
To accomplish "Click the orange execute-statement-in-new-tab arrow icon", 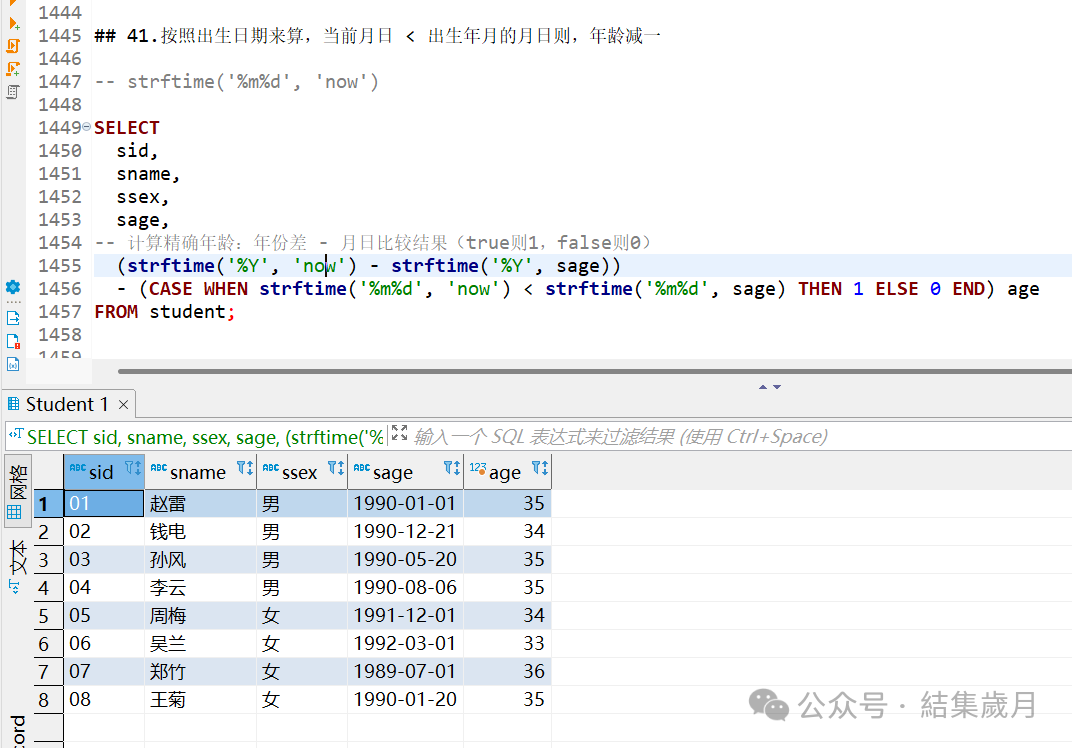I will point(13,24).
